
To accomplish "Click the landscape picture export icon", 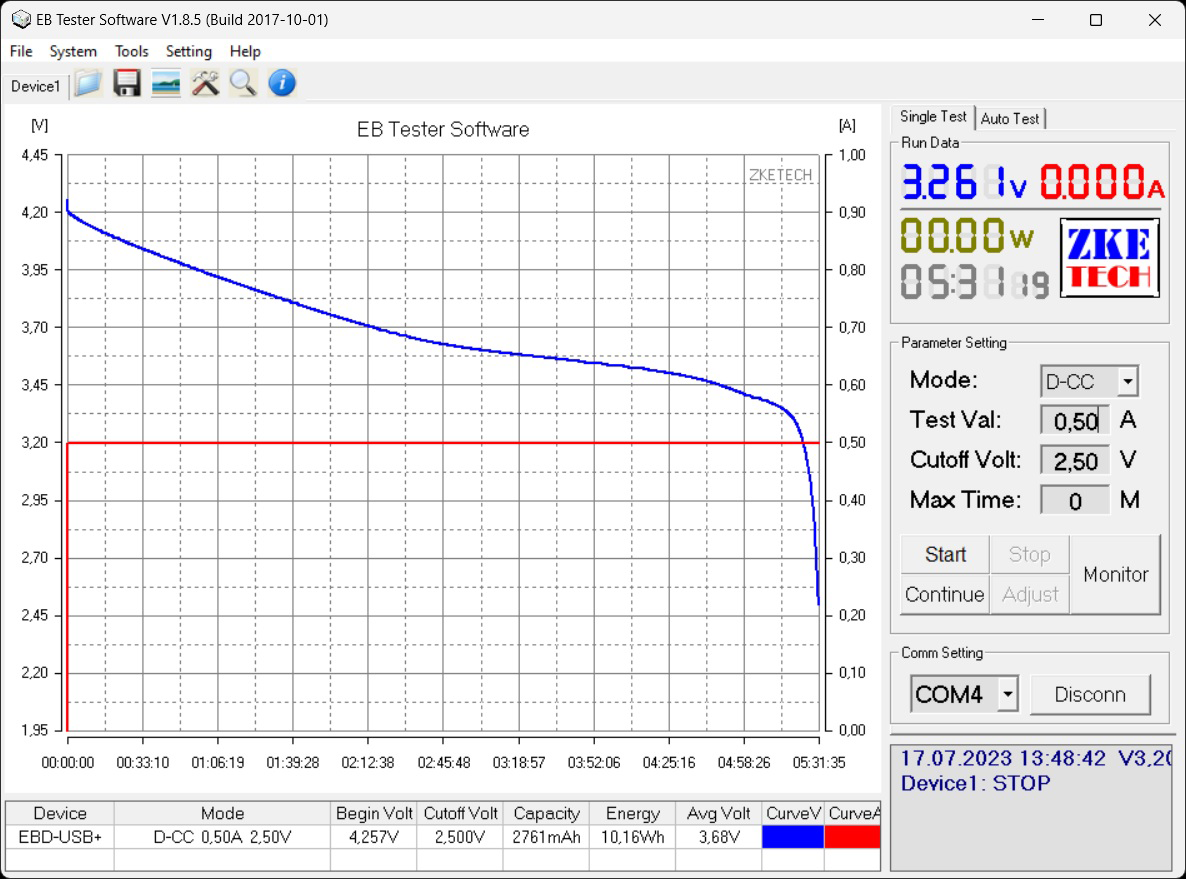I will (166, 84).
